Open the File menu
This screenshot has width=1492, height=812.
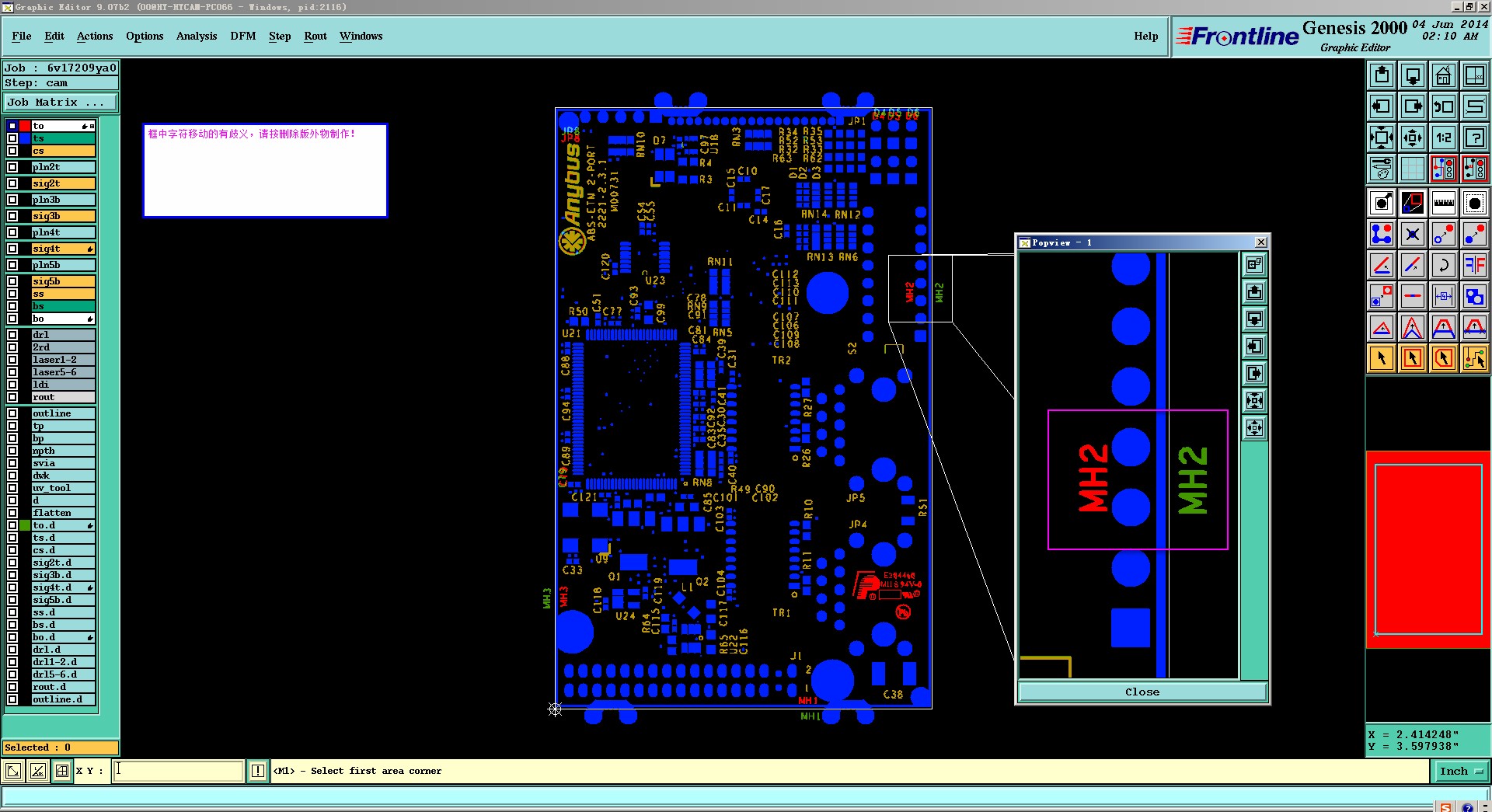[22, 36]
